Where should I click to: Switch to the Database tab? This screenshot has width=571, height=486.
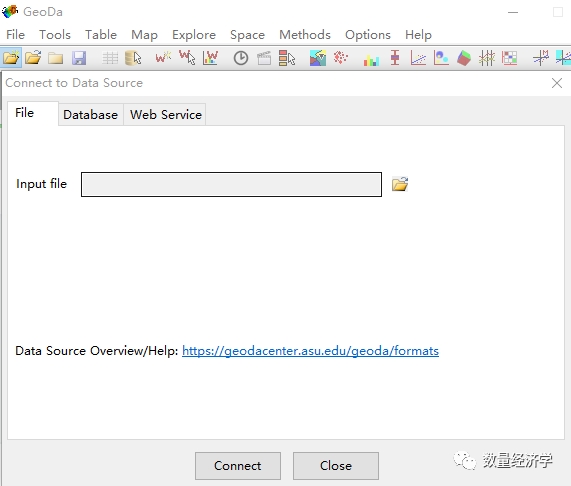[90, 115]
